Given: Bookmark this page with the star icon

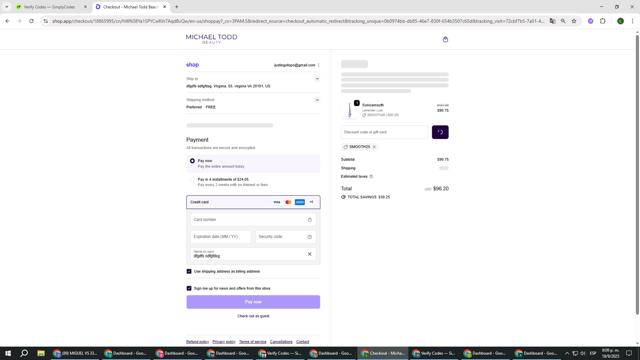Looking at the screenshot, I should coord(574,21).
